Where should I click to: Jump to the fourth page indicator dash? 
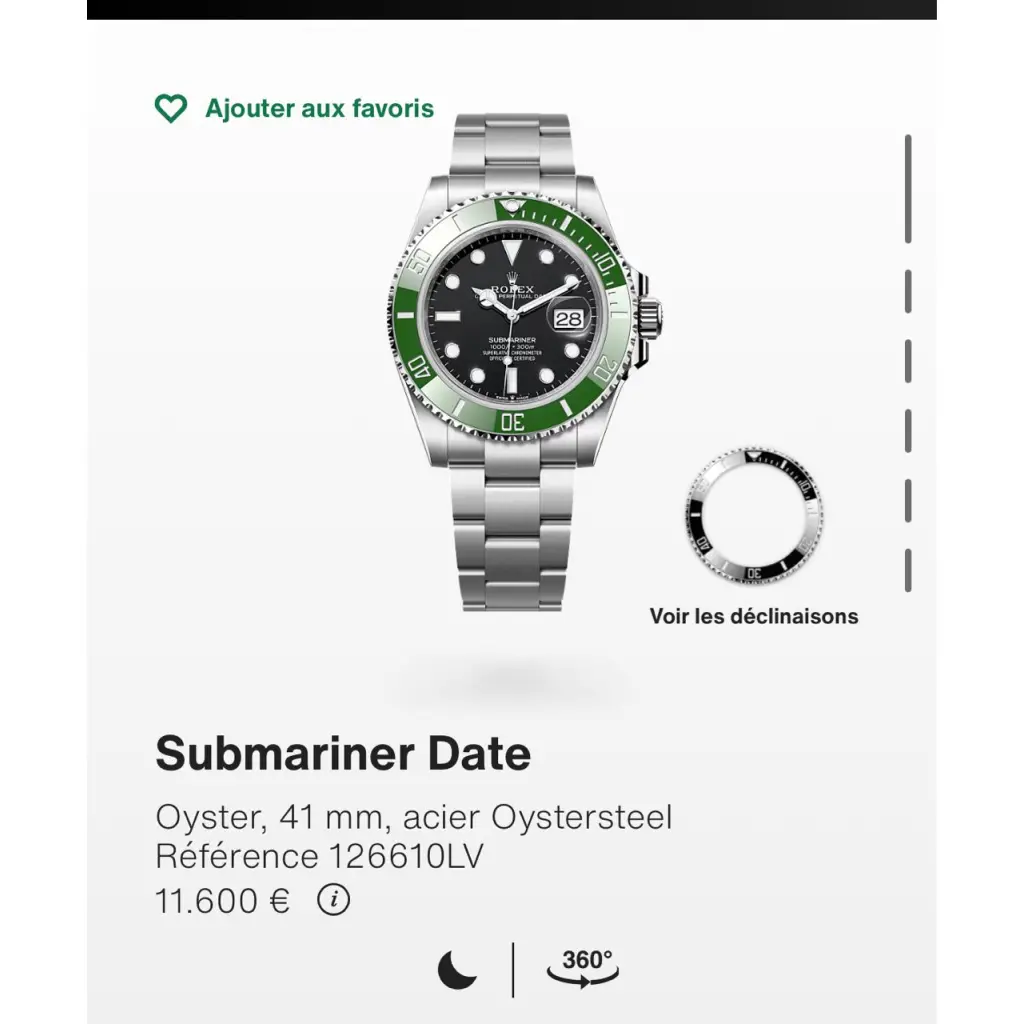908,430
